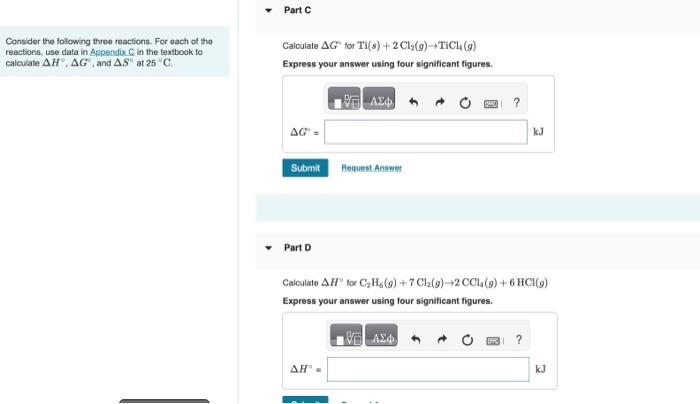The height and width of the screenshot is (404, 700).
Task: Open Greek symbols palette in Part D
Action: 381,335
